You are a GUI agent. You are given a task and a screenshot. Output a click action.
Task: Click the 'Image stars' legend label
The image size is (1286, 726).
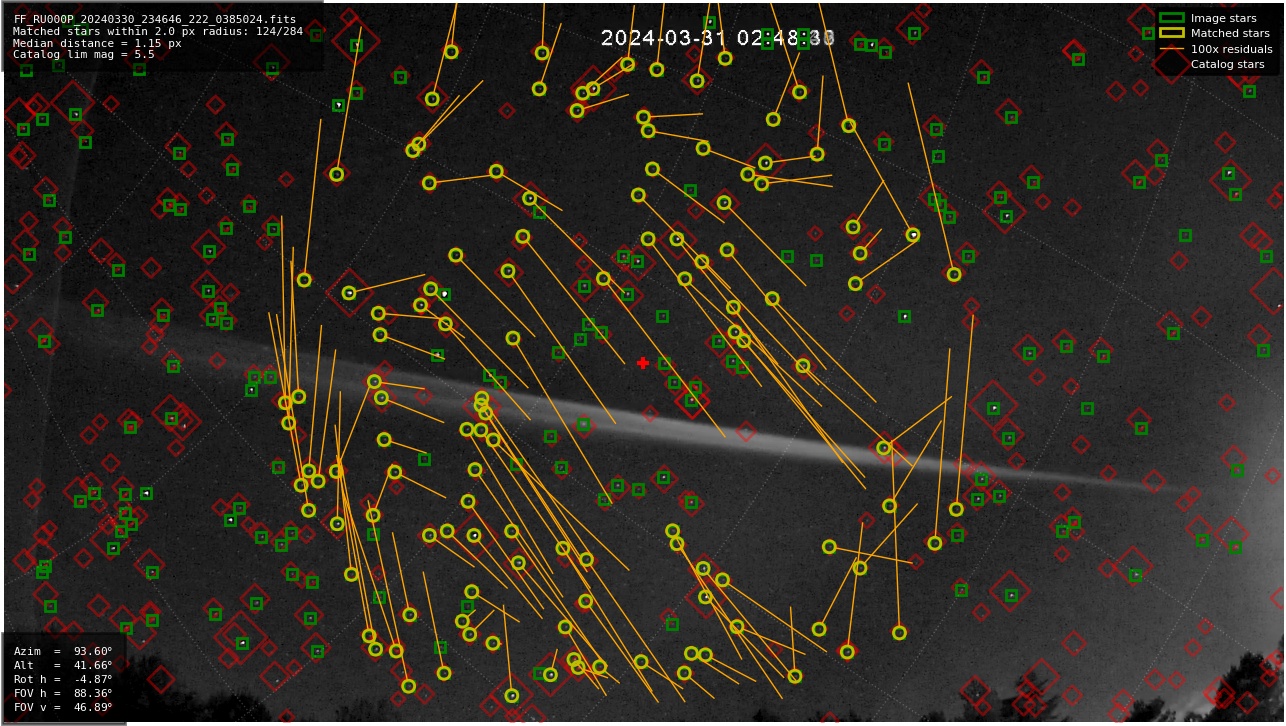(1223, 18)
